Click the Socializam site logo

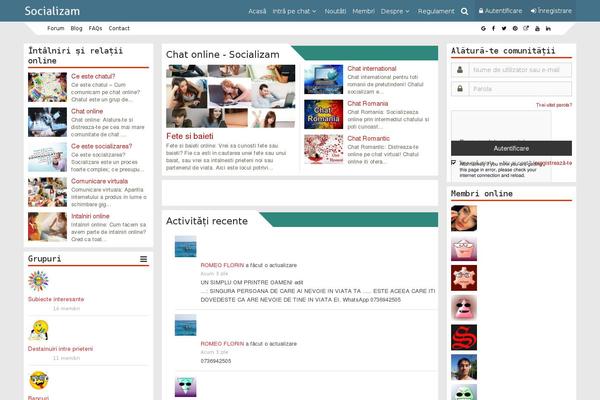coord(52,11)
